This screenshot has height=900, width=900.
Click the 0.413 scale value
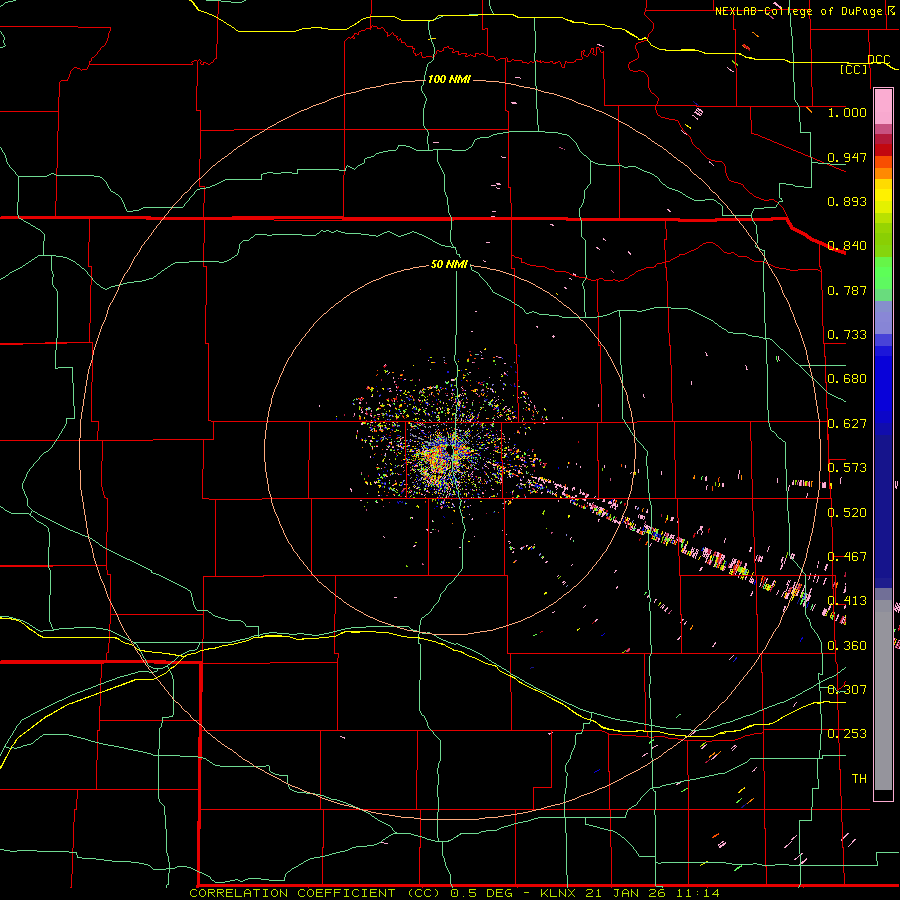pos(847,601)
